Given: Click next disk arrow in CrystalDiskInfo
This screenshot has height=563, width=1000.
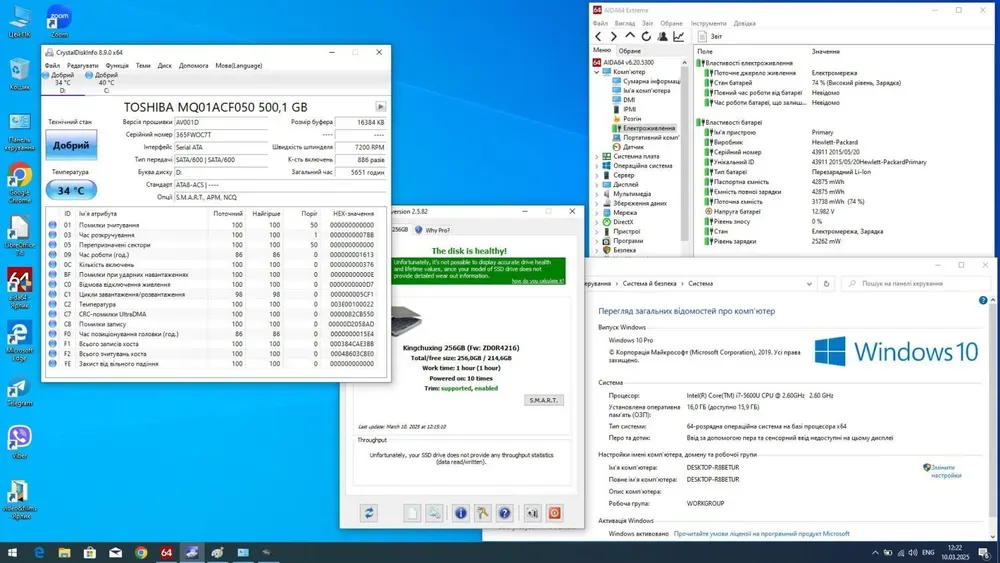Looking at the screenshot, I should click(x=380, y=107).
